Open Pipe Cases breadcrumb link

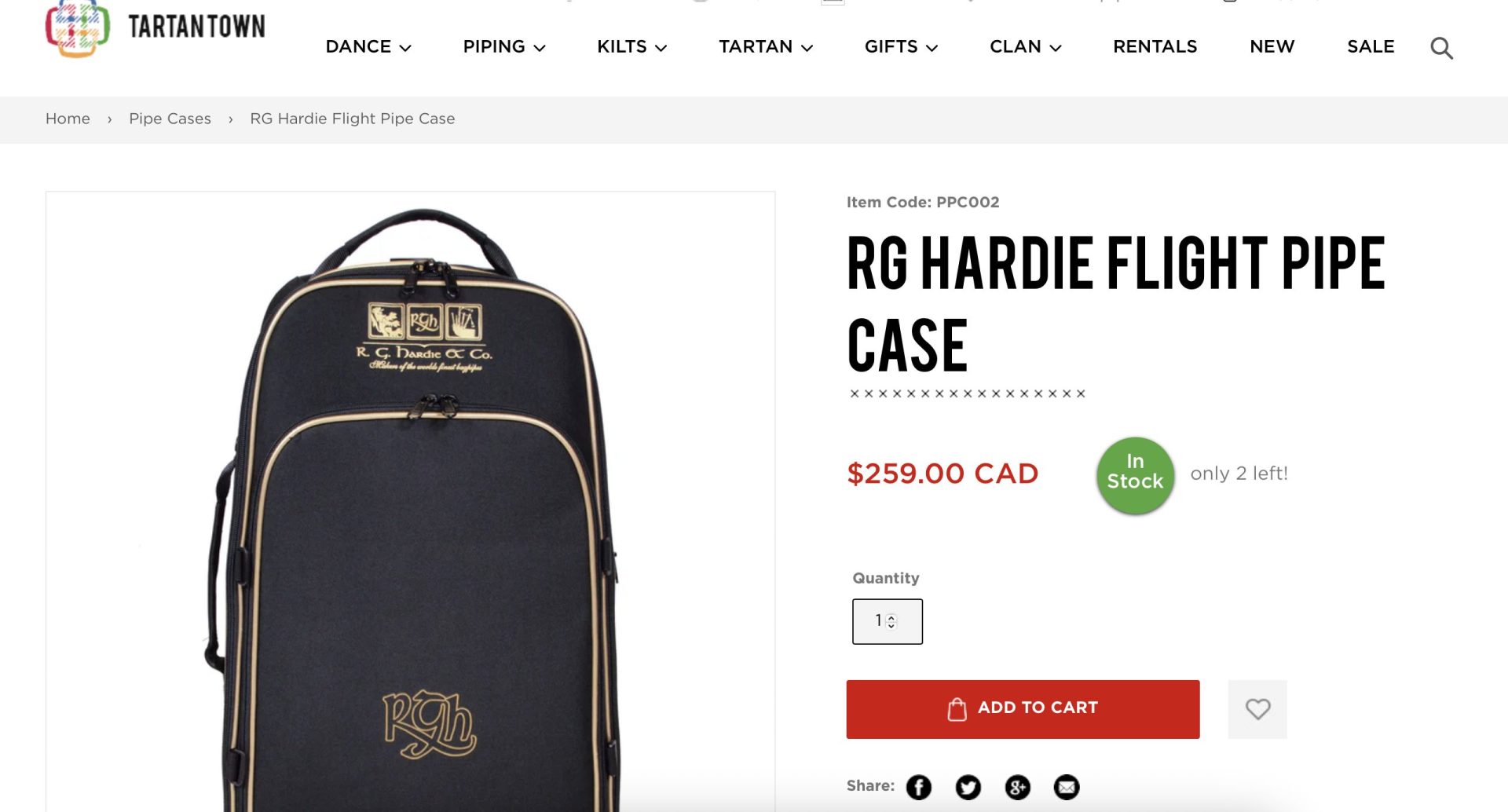click(170, 119)
